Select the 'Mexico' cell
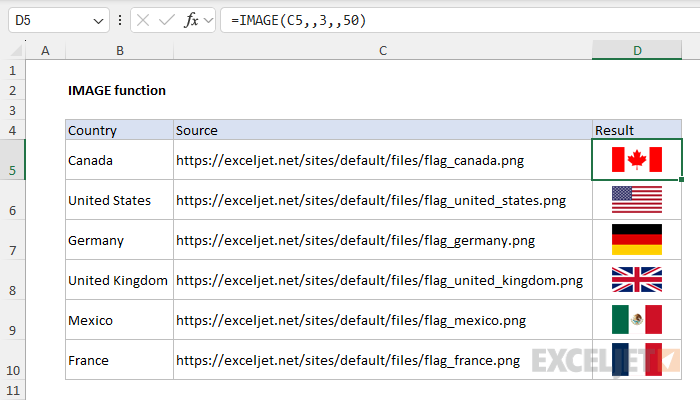700x400 pixels. (x=119, y=320)
